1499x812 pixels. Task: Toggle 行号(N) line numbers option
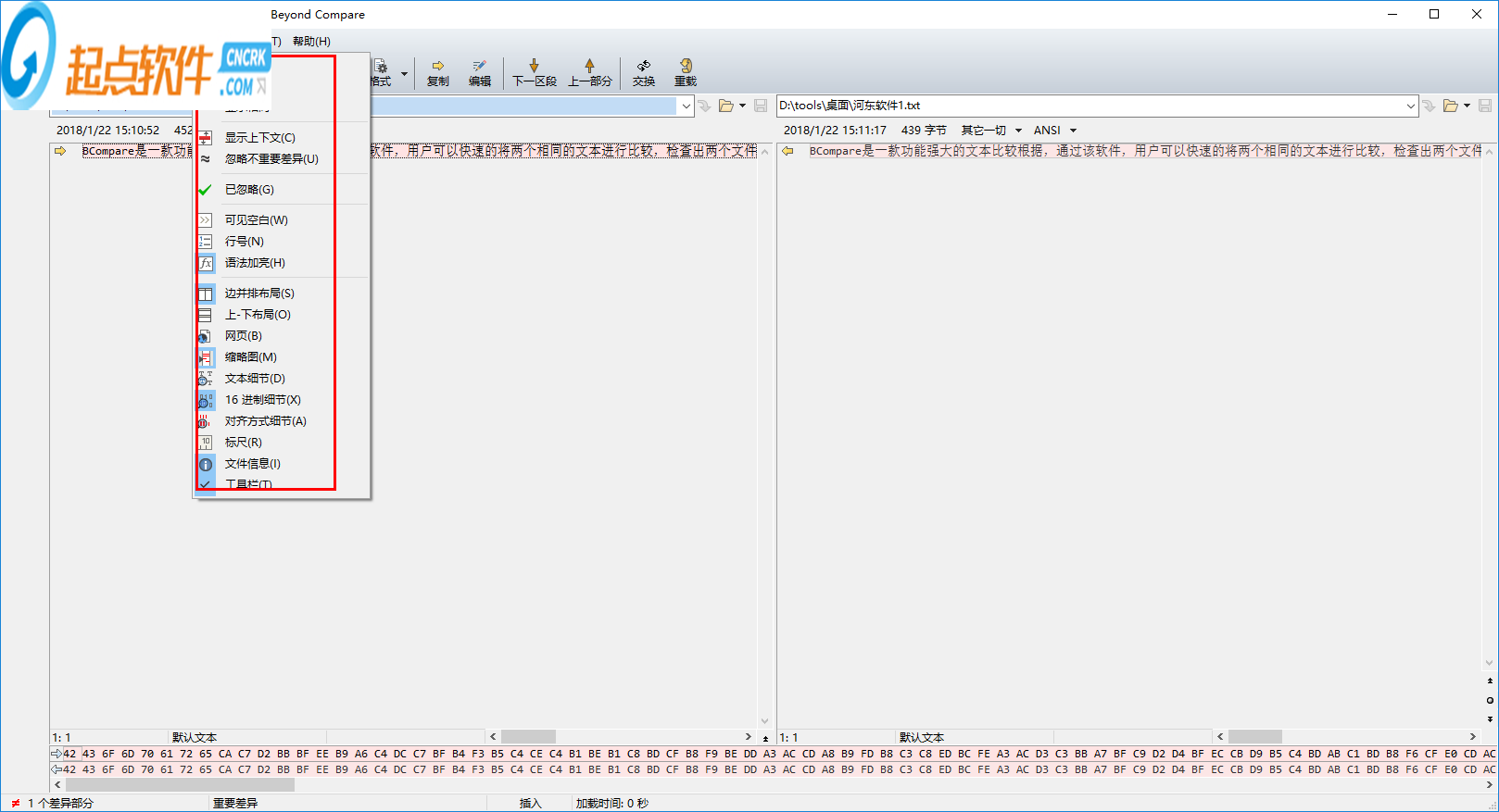pos(244,242)
